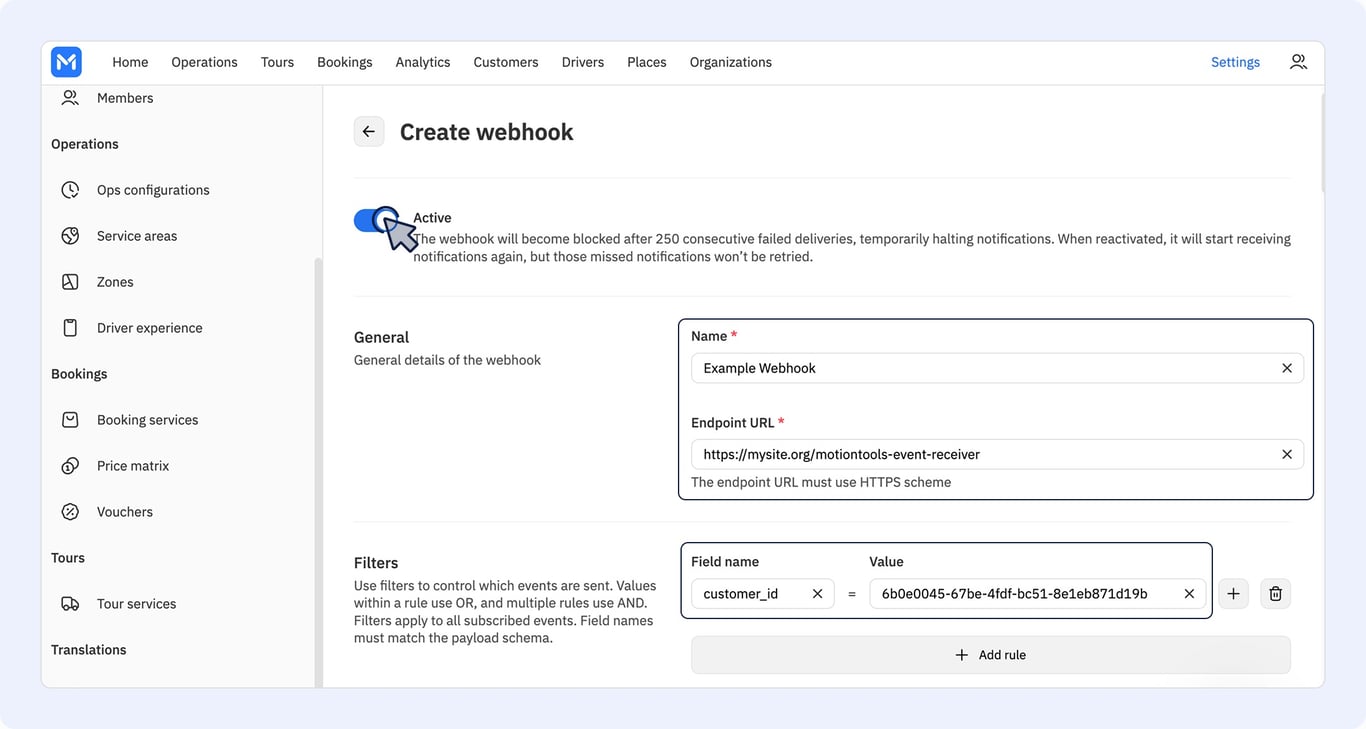This screenshot has width=1366, height=729.
Task: Clear the Endpoint URL field
Action: click(1287, 454)
